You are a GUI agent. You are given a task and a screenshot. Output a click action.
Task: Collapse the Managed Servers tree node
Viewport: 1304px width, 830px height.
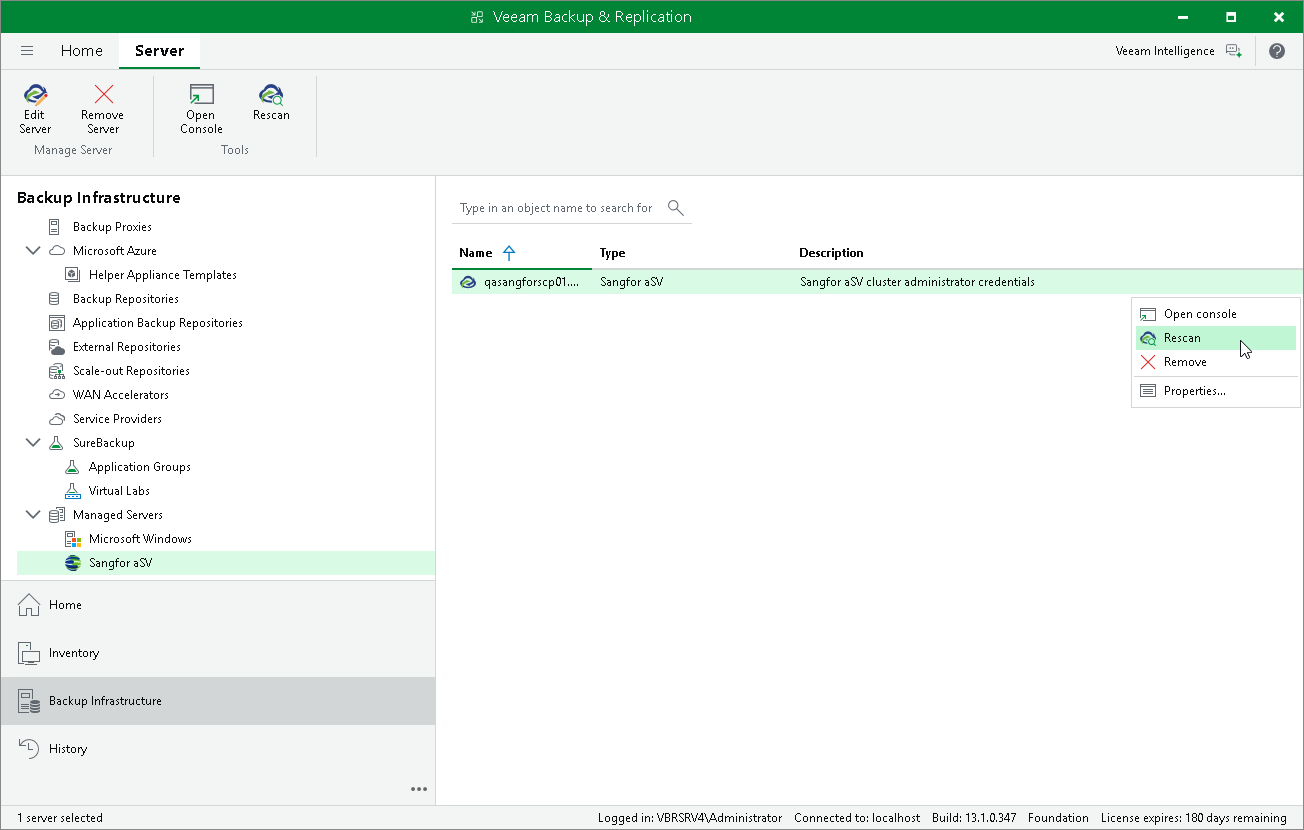click(33, 515)
